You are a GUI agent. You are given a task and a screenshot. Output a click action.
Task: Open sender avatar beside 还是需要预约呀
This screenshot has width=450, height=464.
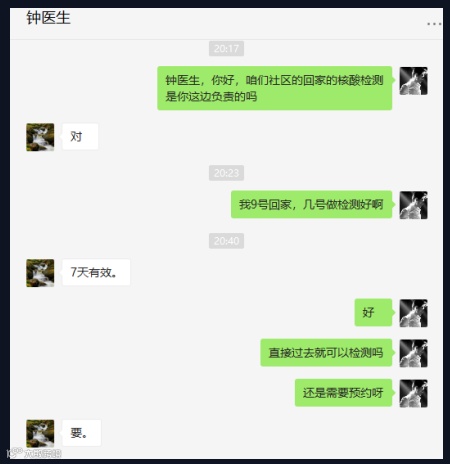tap(414, 393)
